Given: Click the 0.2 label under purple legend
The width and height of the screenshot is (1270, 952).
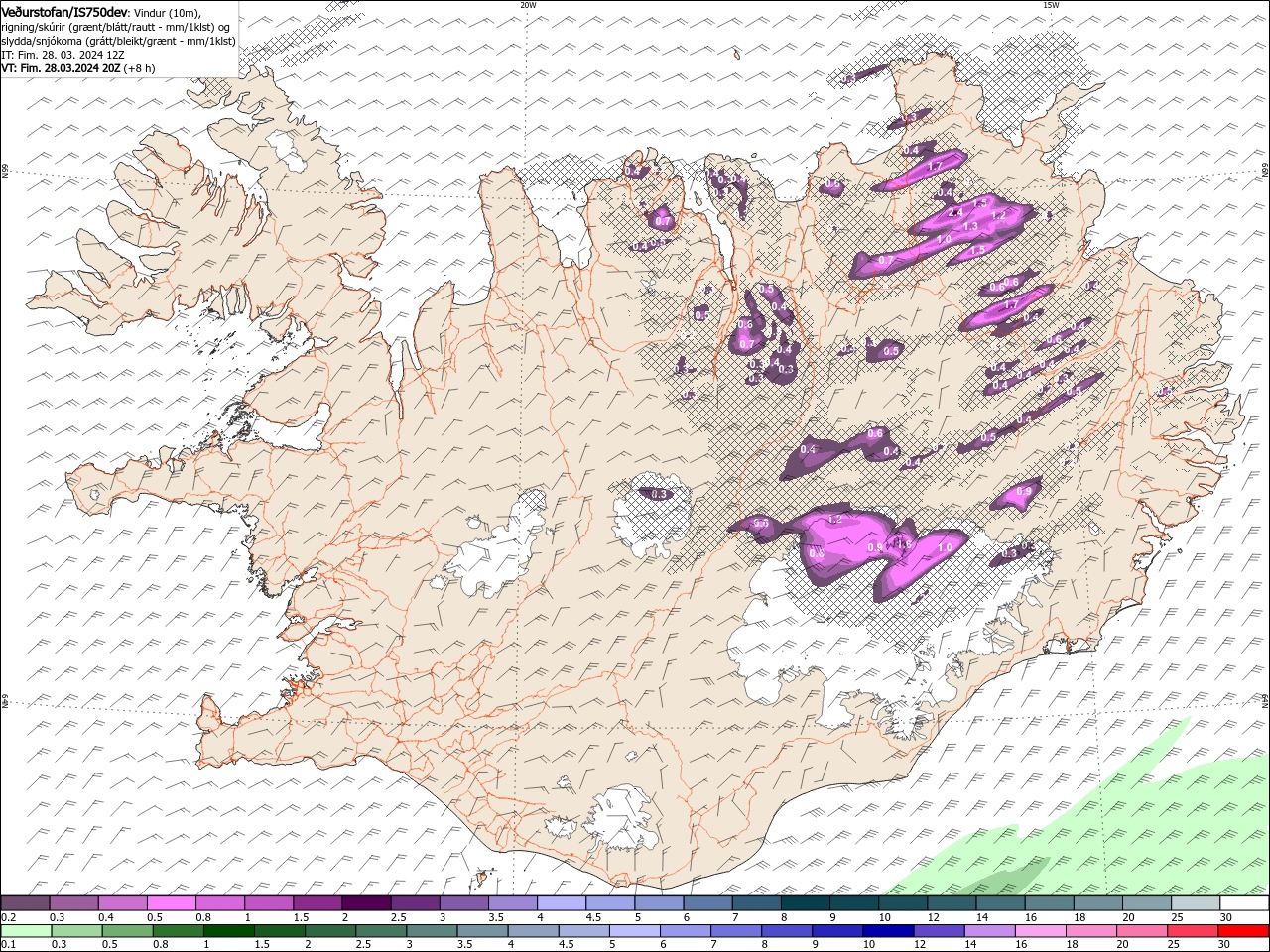Looking at the screenshot, I should (8, 917).
